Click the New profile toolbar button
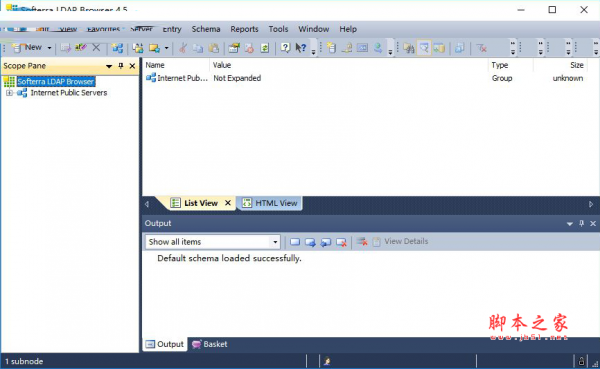Screen dimensions: 600x369 [x=27, y=47]
